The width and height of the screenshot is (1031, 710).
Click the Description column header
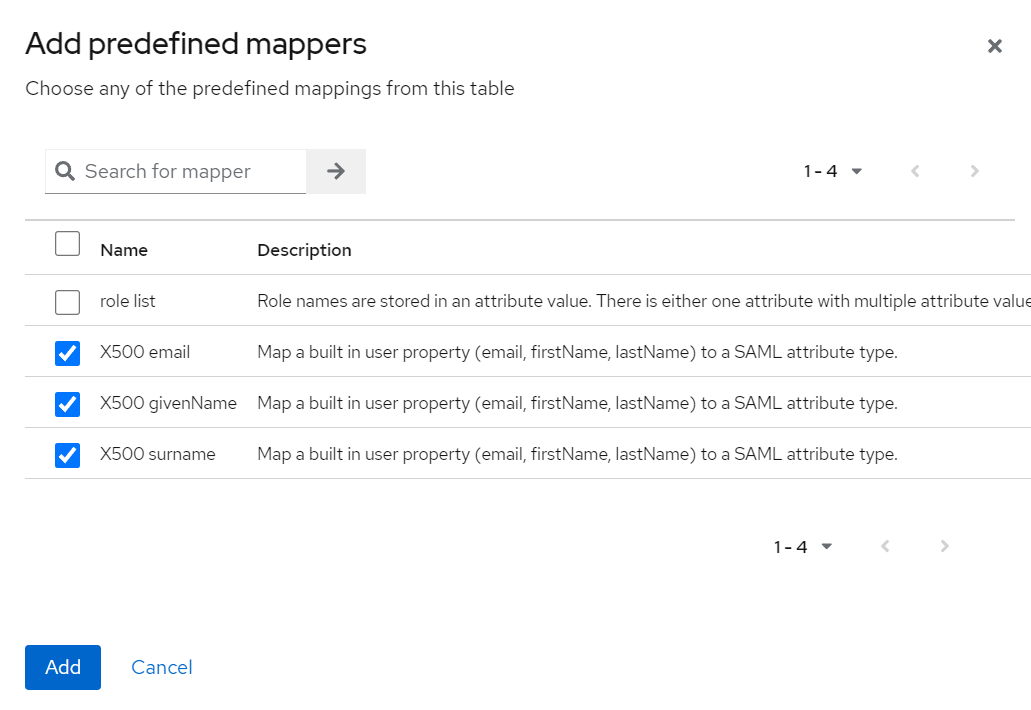[304, 250]
